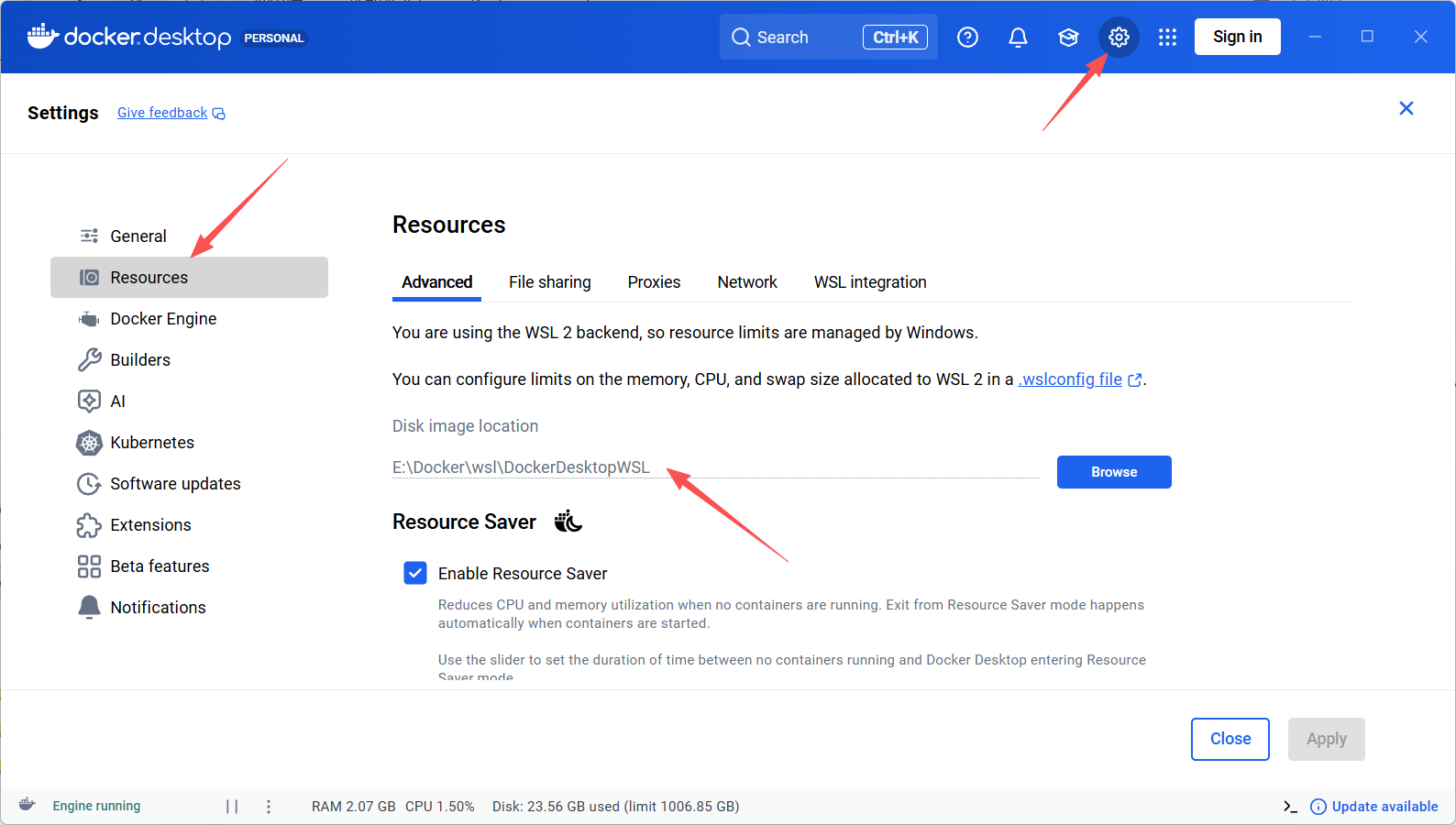Open the terminal icon in the status bar
The width and height of the screenshot is (1456, 825).
pos(1290,807)
